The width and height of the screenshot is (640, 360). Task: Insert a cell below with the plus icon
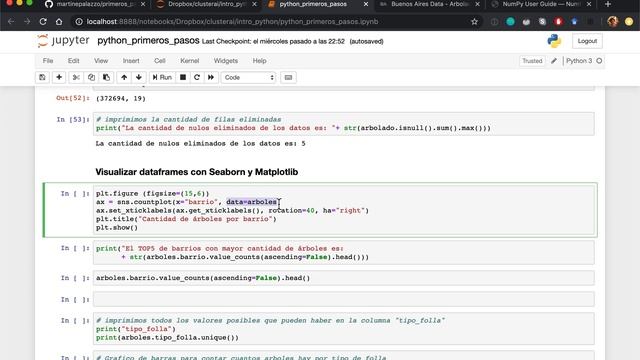[59, 78]
